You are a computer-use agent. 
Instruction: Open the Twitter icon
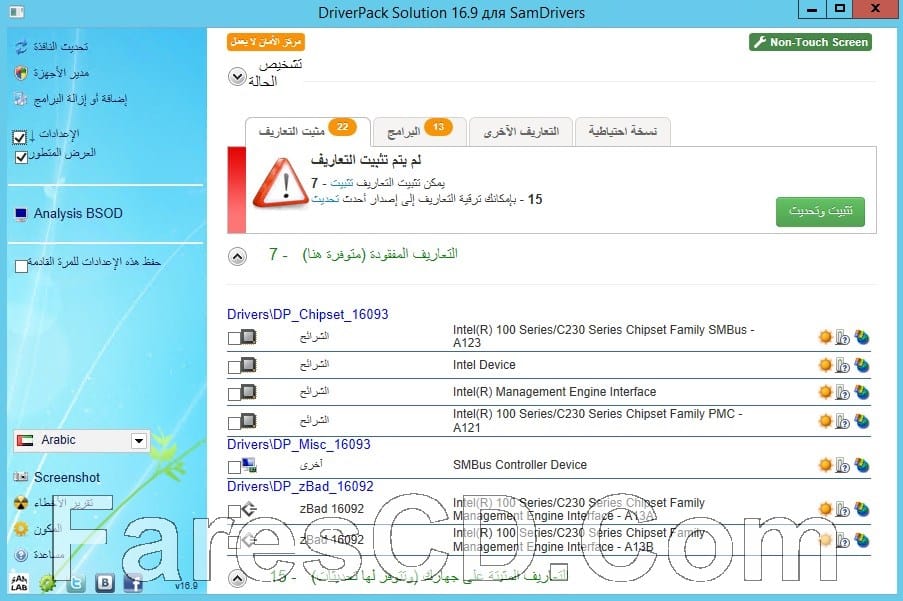76,583
